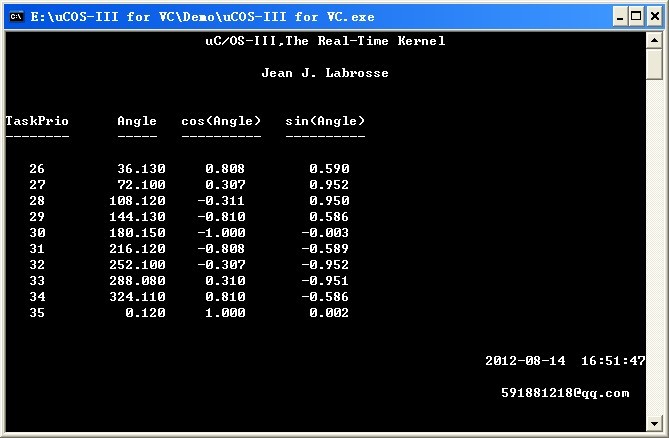Click the time 16:51:47
Image resolution: width=669 pixels, height=438 pixels.
click(613, 361)
